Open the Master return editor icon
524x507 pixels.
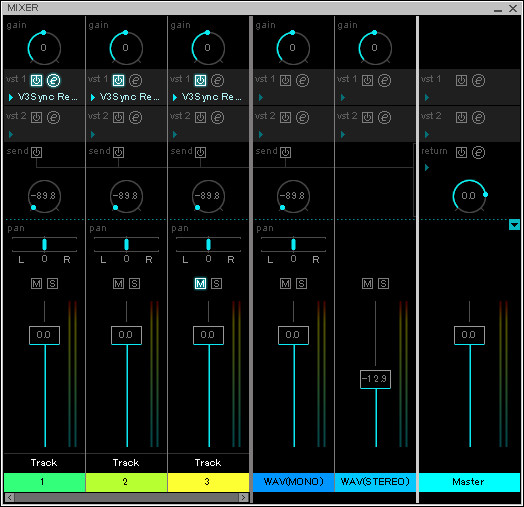pyautogui.click(x=478, y=152)
